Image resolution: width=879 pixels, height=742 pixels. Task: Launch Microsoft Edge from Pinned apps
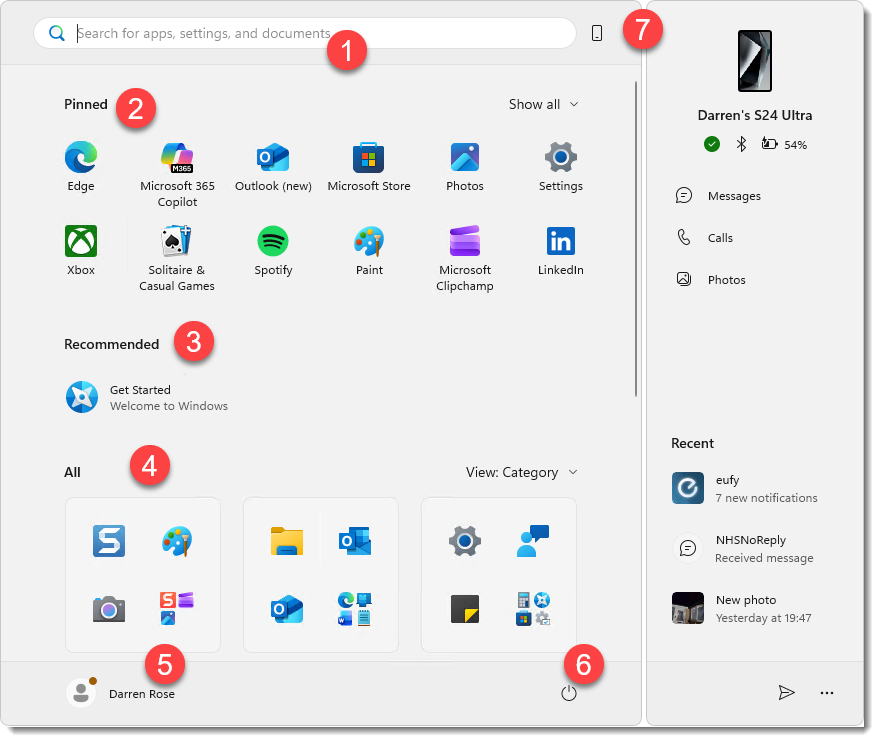tap(80, 158)
